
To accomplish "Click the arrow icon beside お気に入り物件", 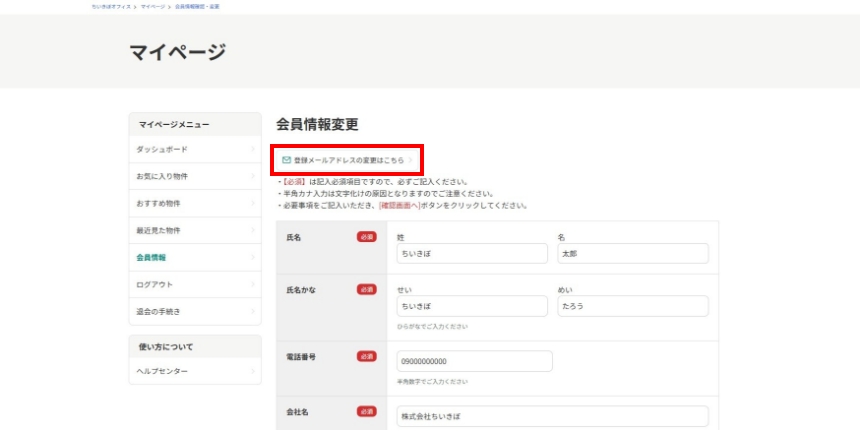I will (x=252, y=177).
